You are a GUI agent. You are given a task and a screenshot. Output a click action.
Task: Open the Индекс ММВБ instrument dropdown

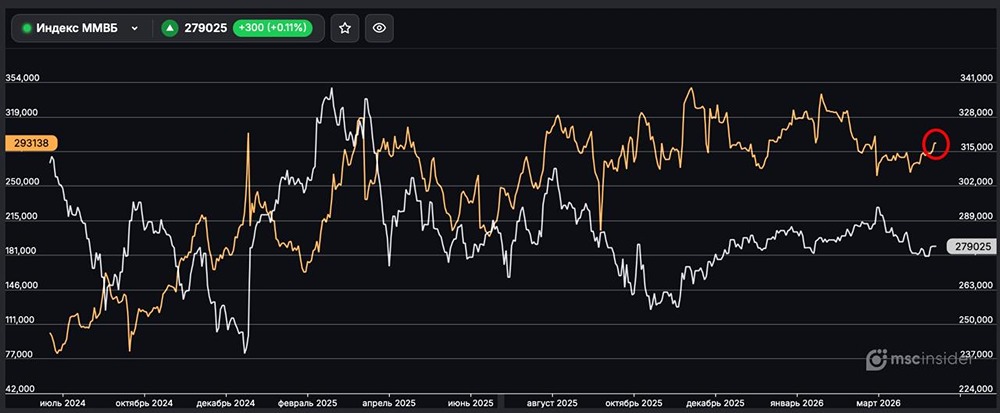[x=81, y=28]
